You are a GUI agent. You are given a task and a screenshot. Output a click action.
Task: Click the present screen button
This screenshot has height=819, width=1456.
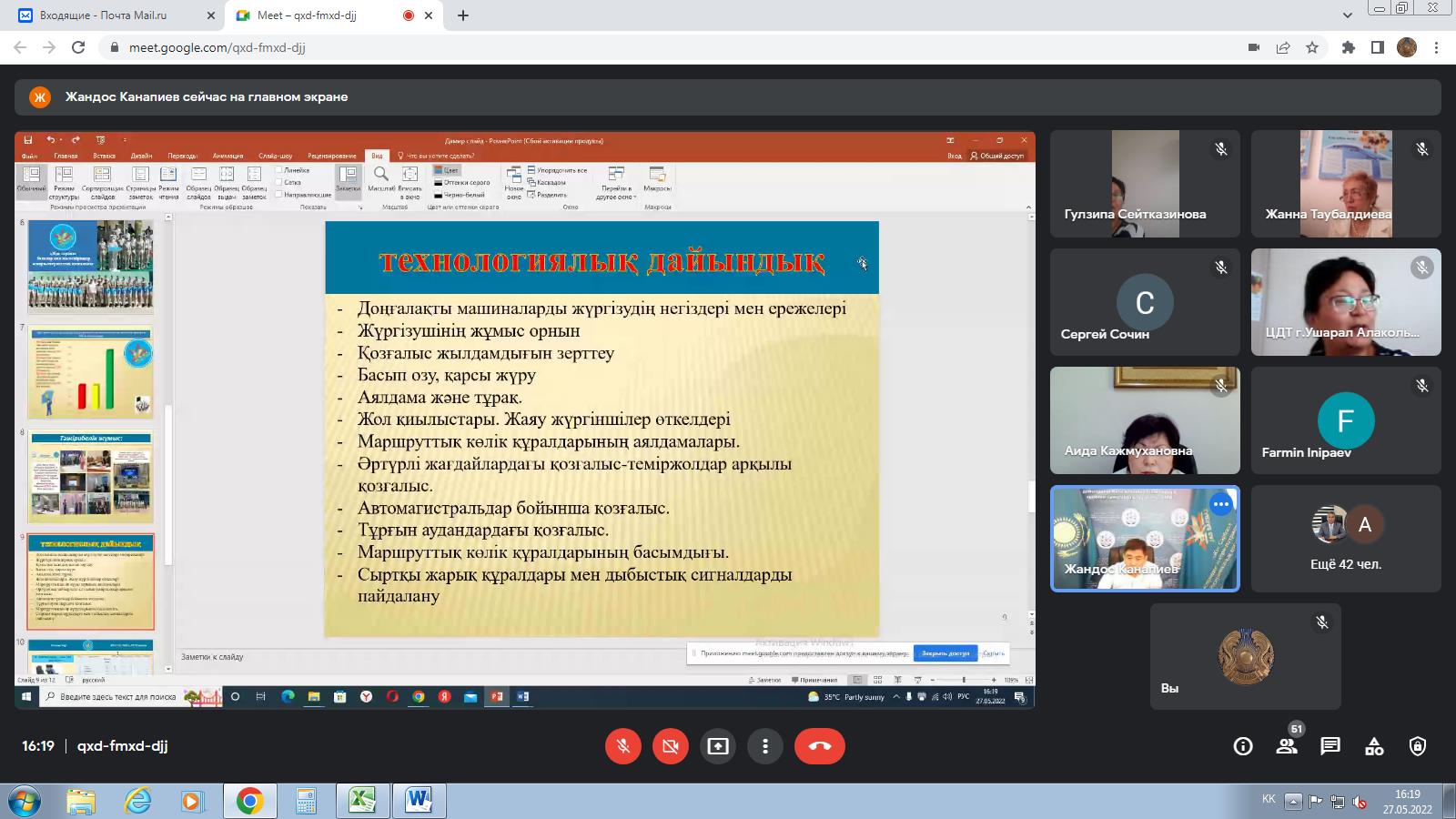click(x=718, y=746)
